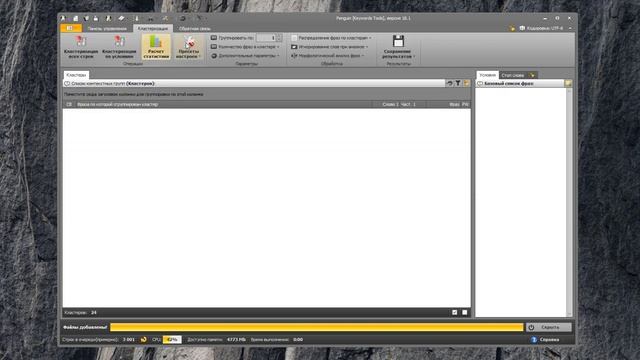
Task: Open Сохранение результатов with floppy icon
Action: click(x=398, y=47)
